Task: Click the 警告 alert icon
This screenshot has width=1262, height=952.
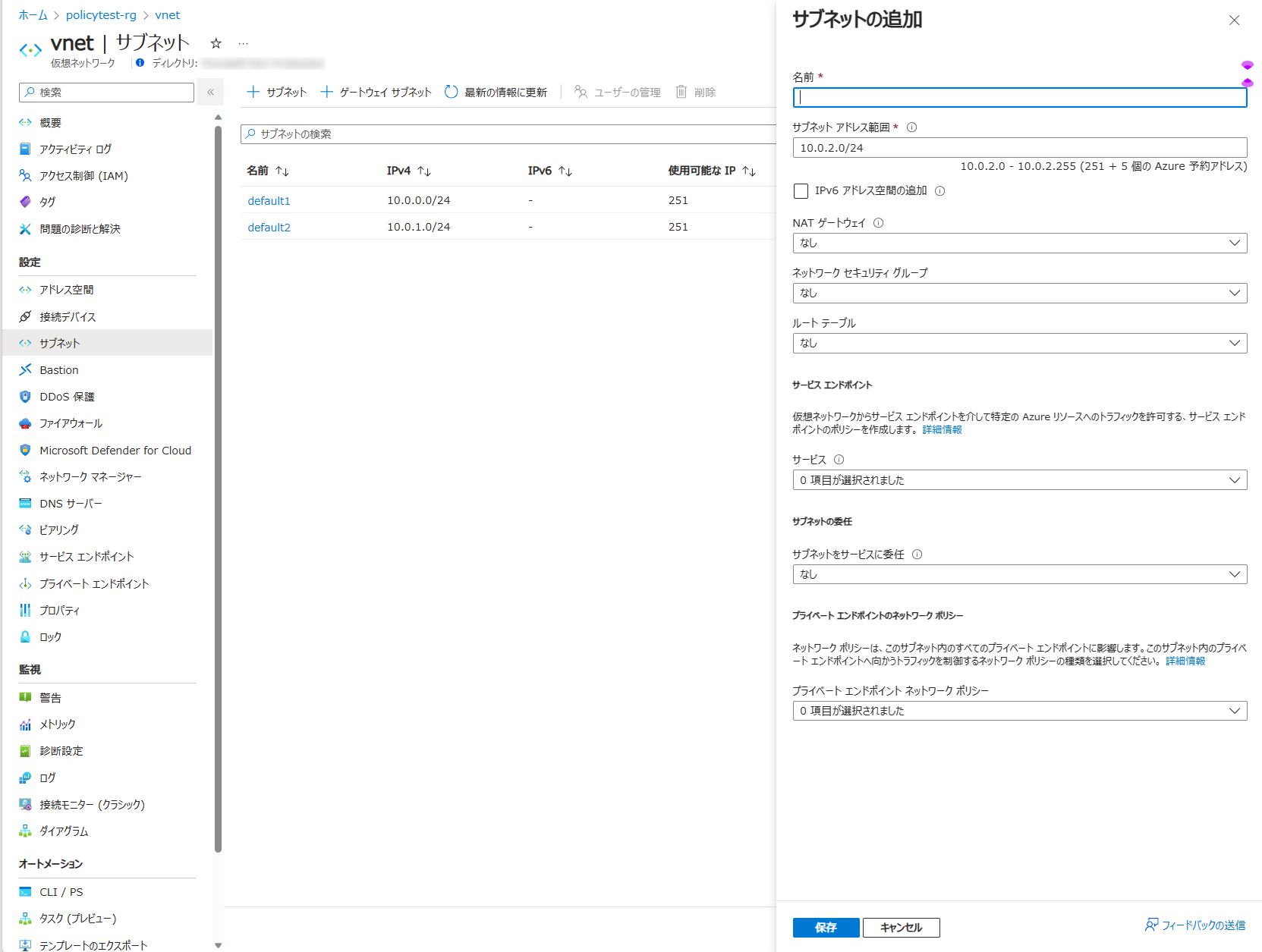Action: point(25,698)
